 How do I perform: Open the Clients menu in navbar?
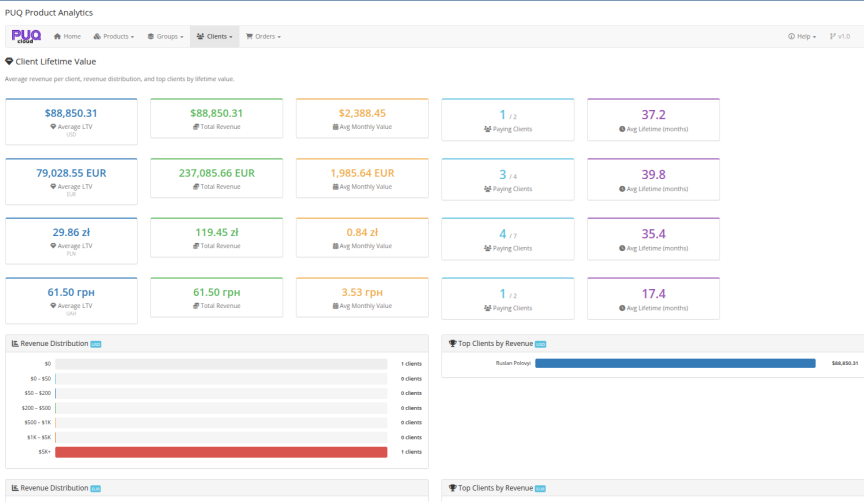click(x=214, y=36)
